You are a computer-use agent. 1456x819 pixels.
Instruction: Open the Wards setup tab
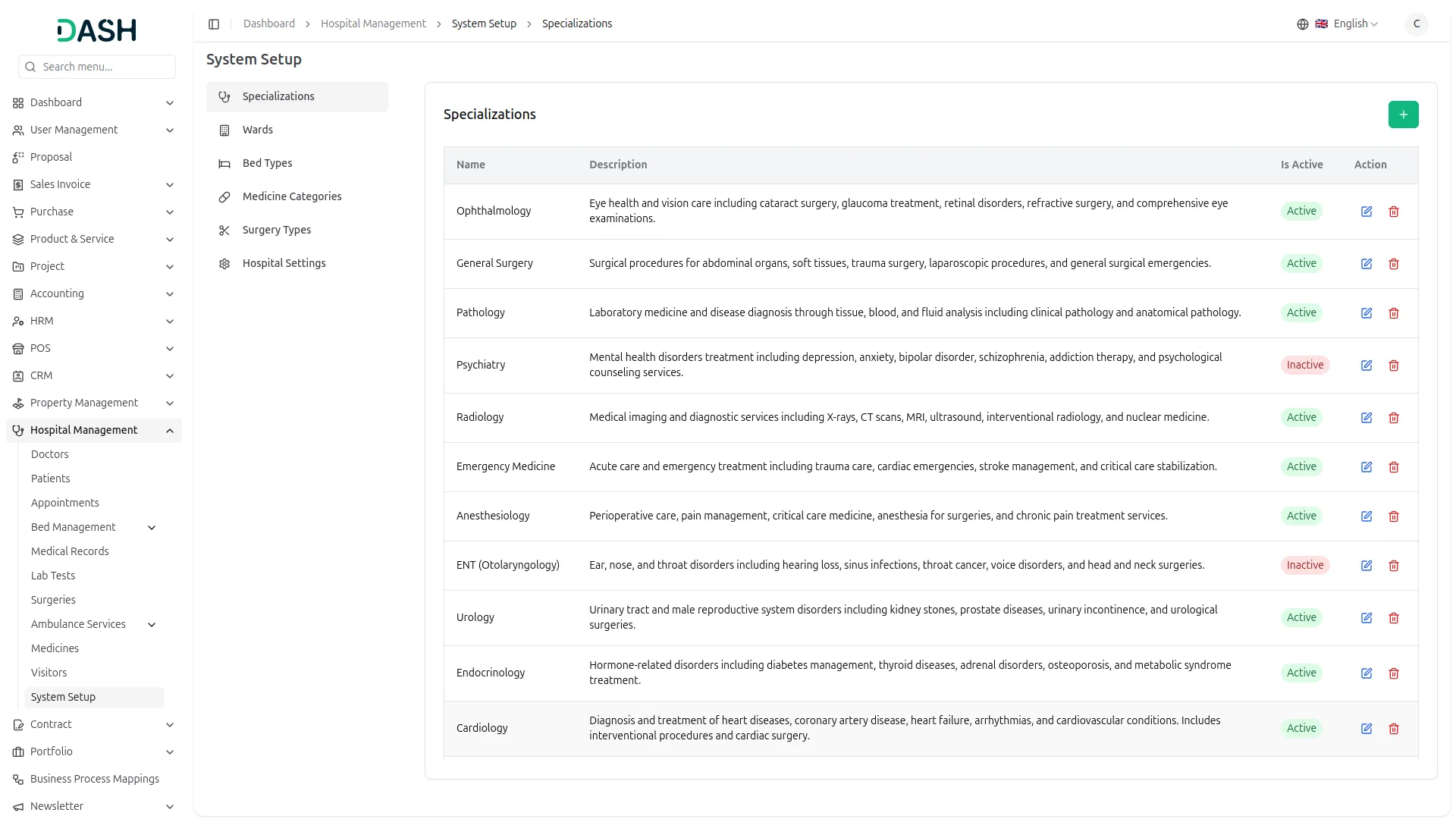[297, 130]
